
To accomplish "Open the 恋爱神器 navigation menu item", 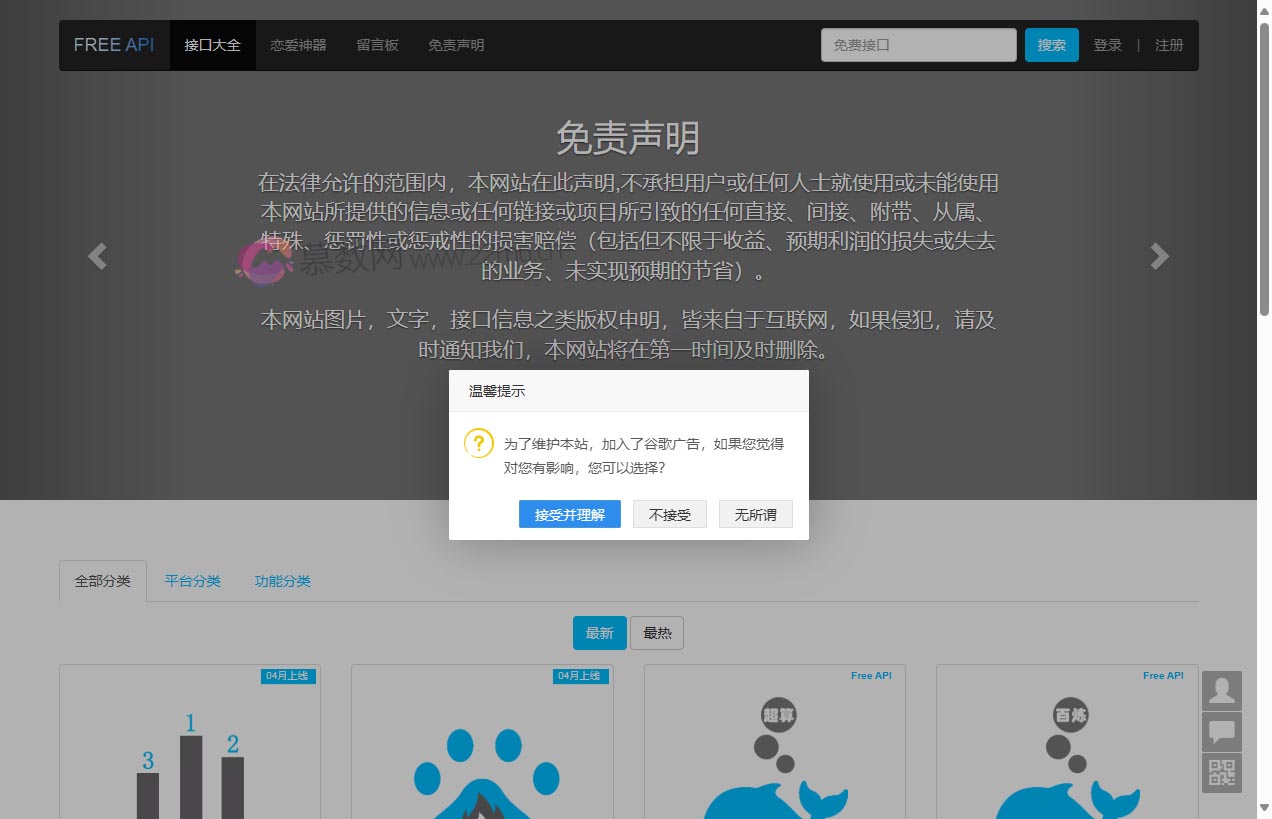I will point(298,45).
